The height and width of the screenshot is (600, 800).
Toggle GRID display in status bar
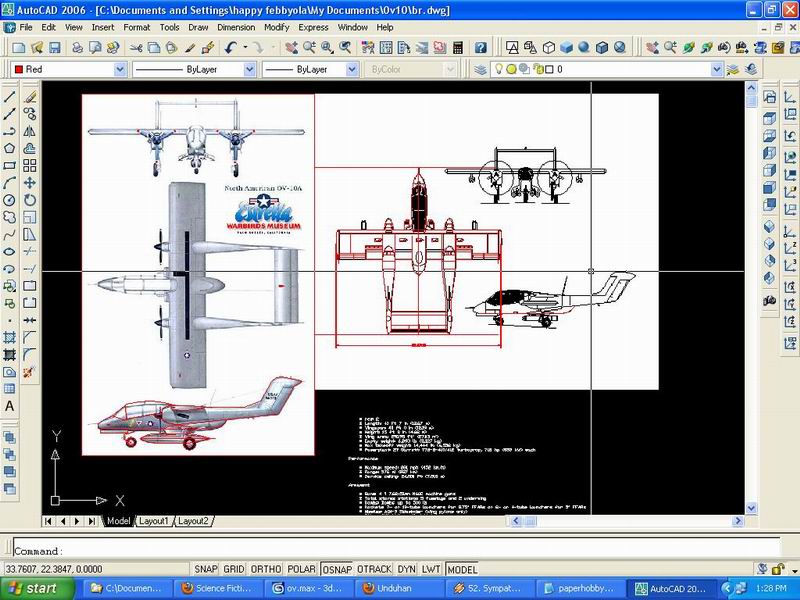pos(234,569)
